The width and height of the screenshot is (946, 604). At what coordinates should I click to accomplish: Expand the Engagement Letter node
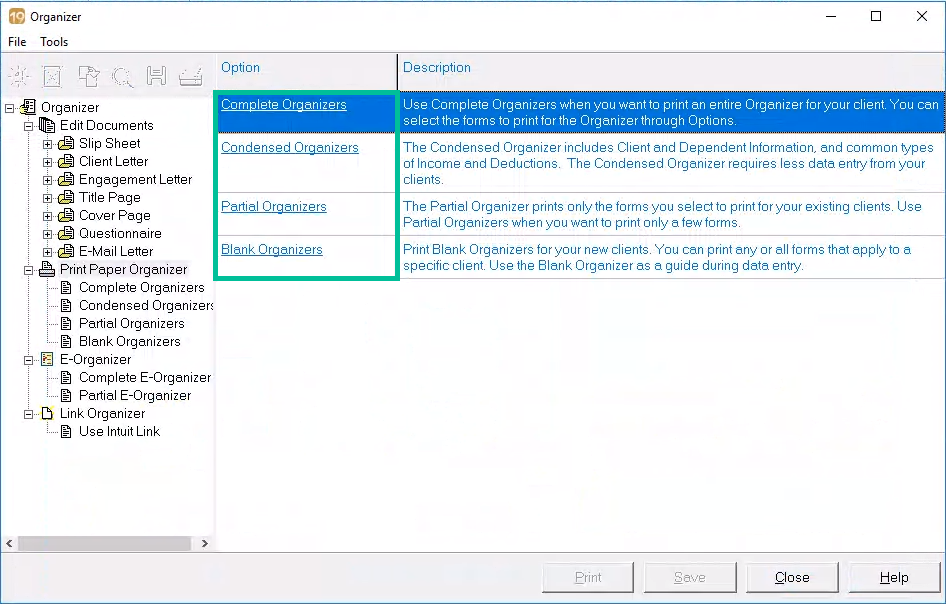(48, 180)
